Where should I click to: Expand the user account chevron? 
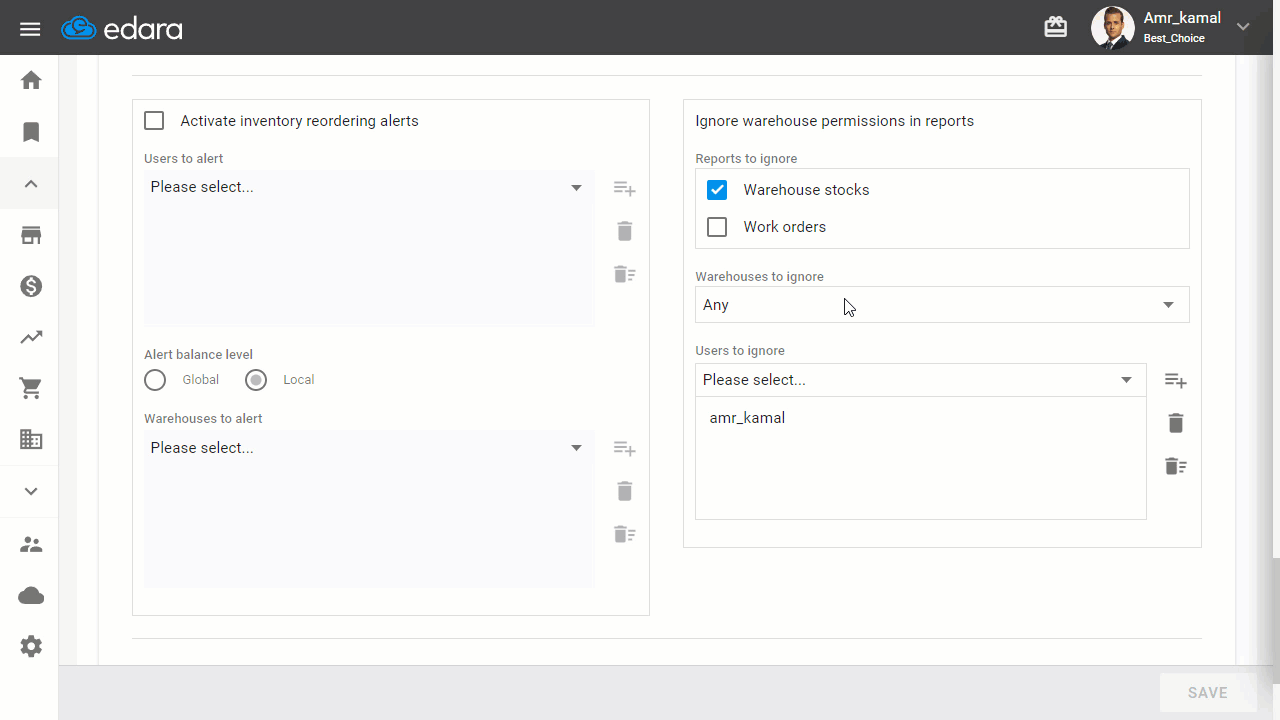tap(1243, 27)
